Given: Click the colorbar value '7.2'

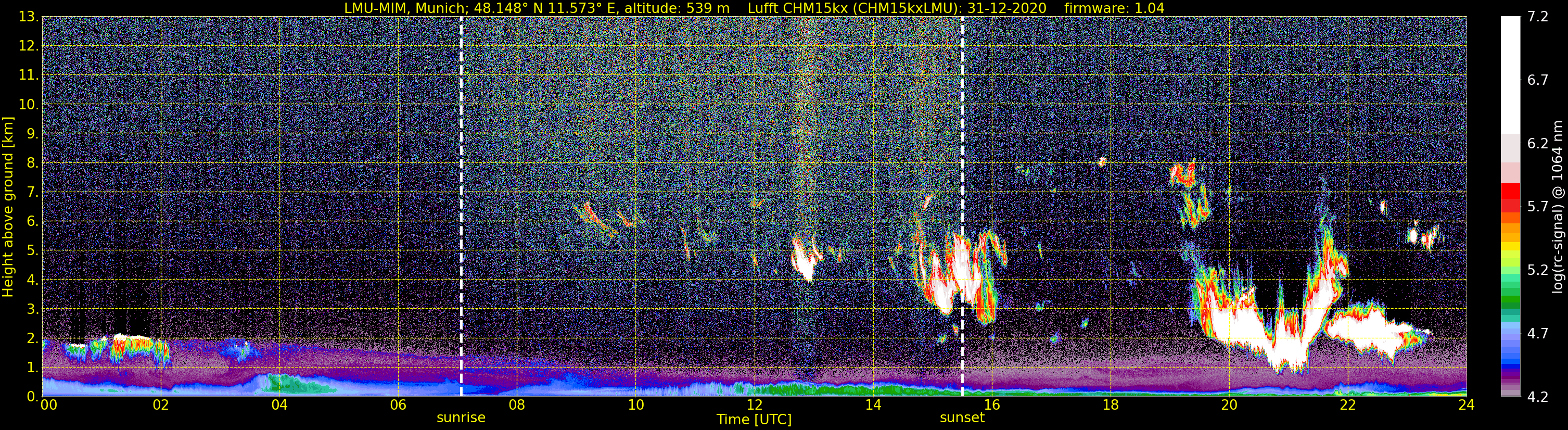Looking at the screenshot, I should (1538, 17).
